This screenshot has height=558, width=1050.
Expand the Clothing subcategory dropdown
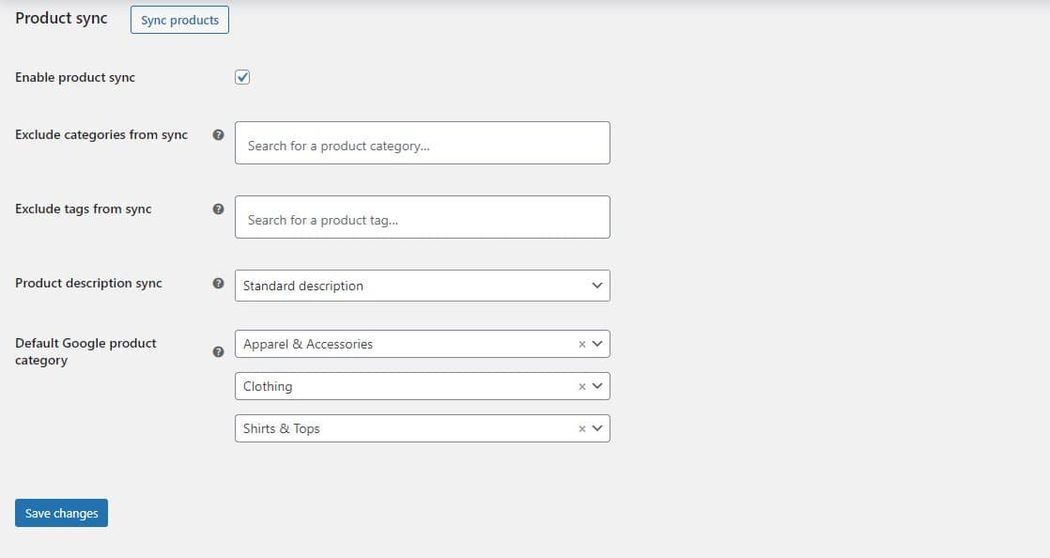(598, 386)
